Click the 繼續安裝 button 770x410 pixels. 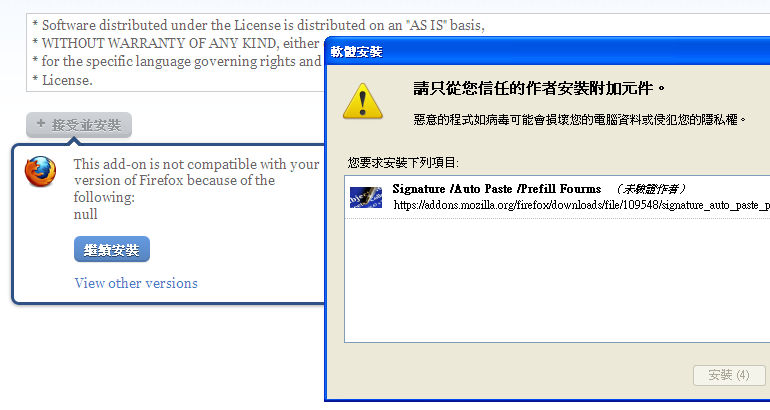coord(112,249)
